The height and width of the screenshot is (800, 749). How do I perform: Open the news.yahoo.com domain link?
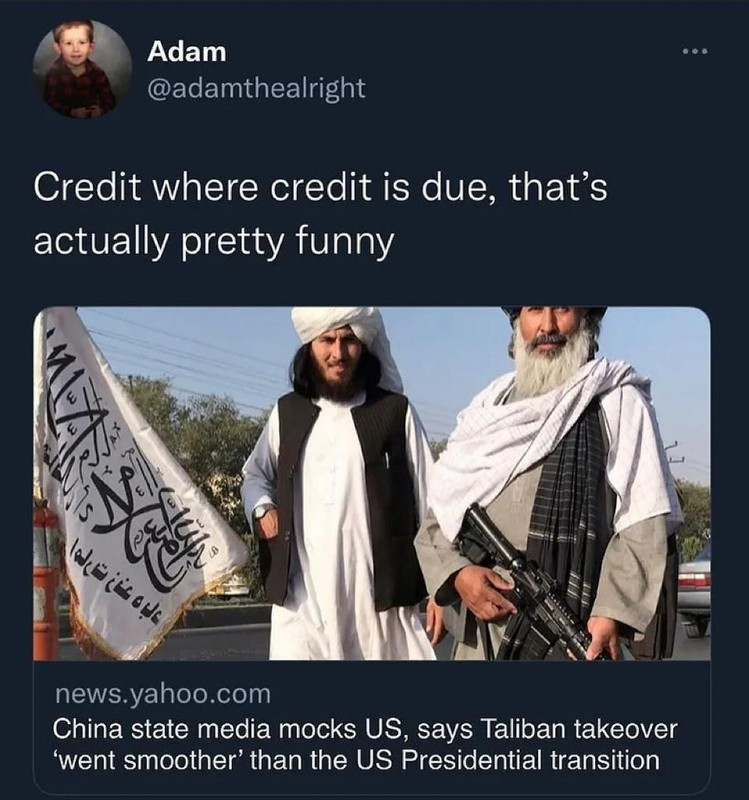click(162, 694)
